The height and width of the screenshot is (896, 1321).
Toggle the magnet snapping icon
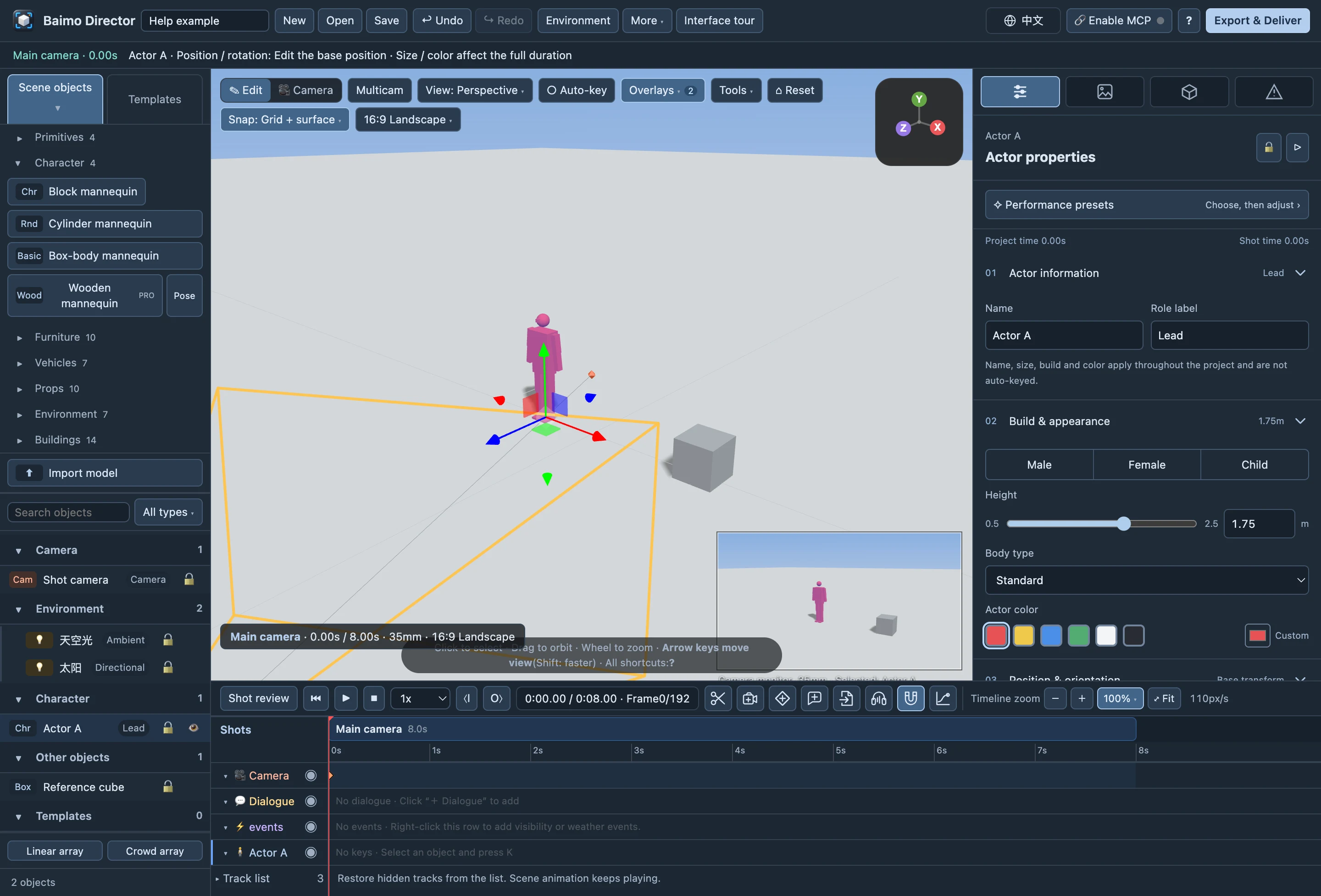click(x=910, y=698)
